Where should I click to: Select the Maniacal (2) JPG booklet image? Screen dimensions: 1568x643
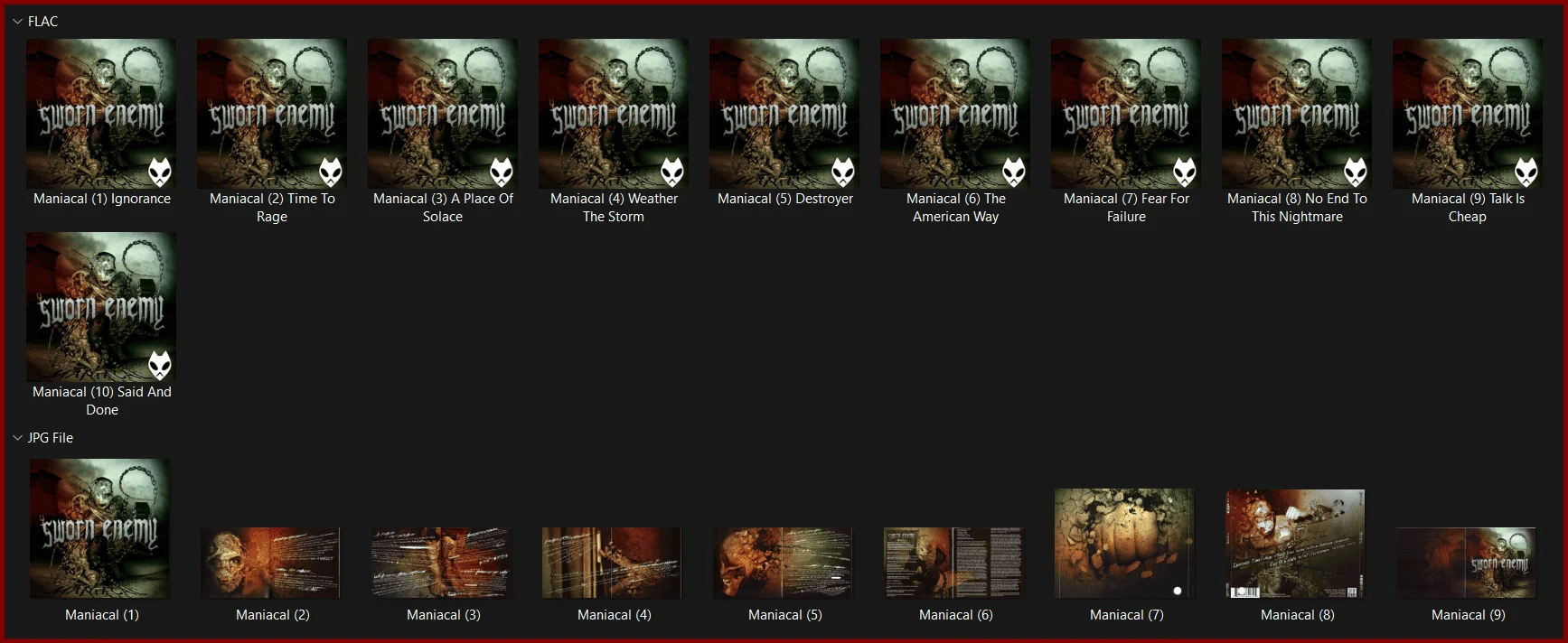point(270,563)
